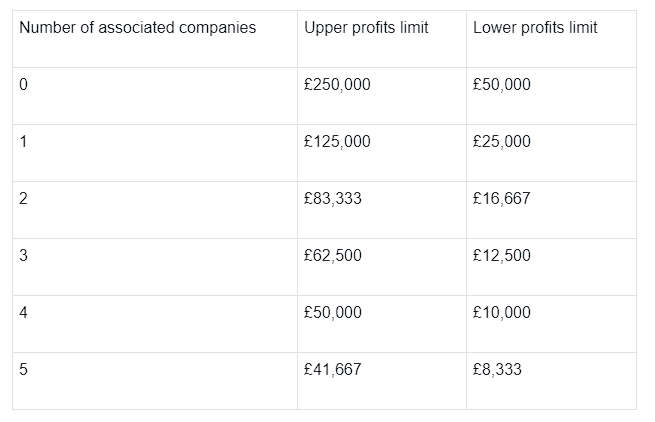Click the £16,667 lower limit cell
Viewport: 655px width, 422px height.
[502, 198]
